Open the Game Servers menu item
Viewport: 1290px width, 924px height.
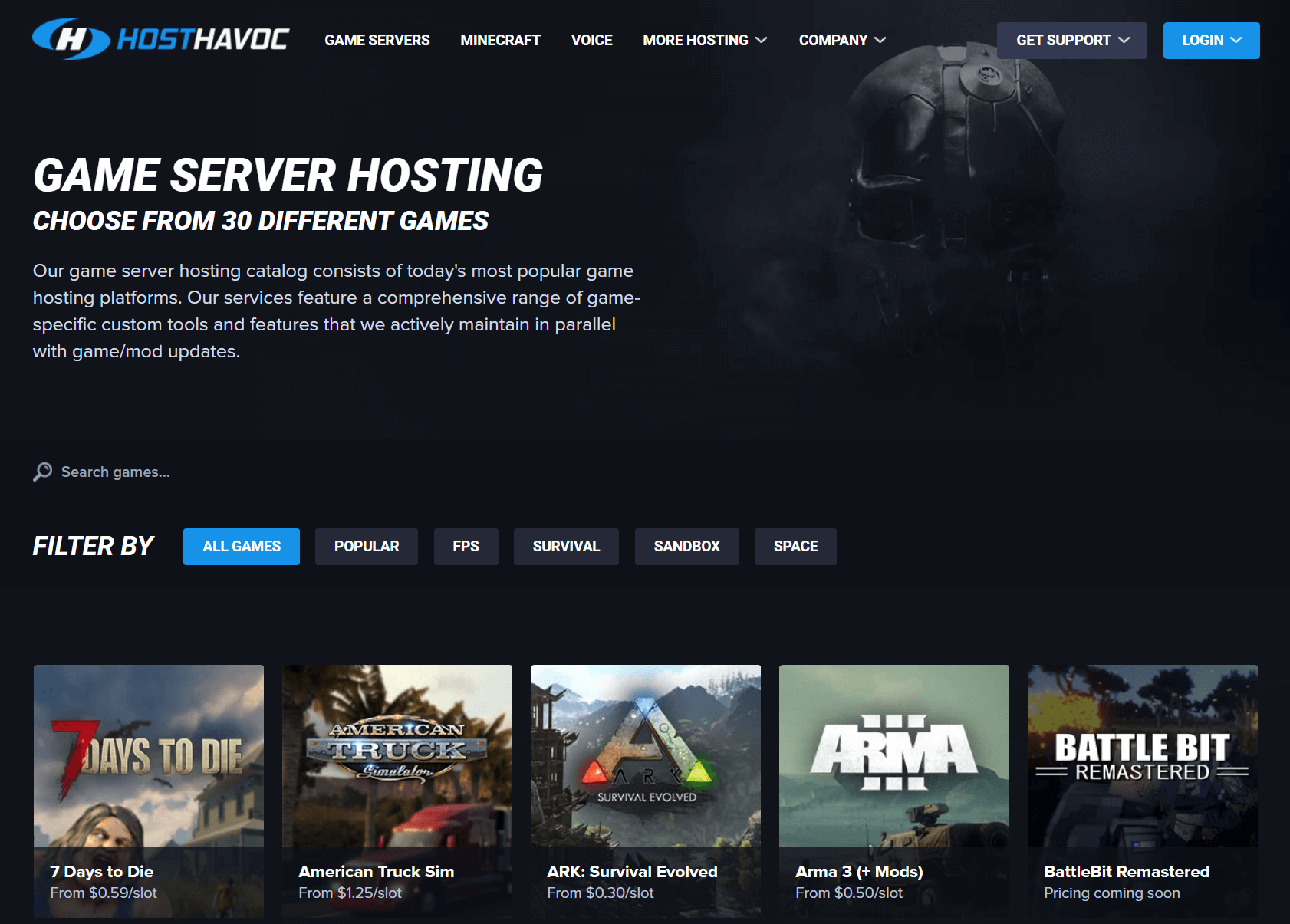(x=377, y=40)
